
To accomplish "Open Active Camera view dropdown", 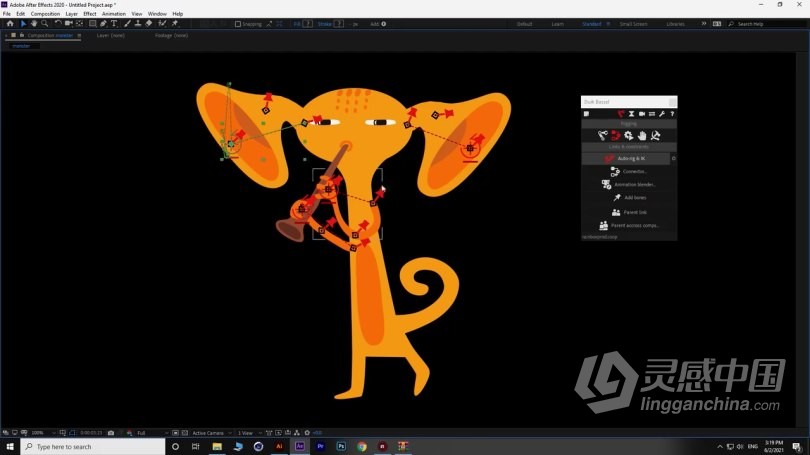I will [x=212, y=433].
